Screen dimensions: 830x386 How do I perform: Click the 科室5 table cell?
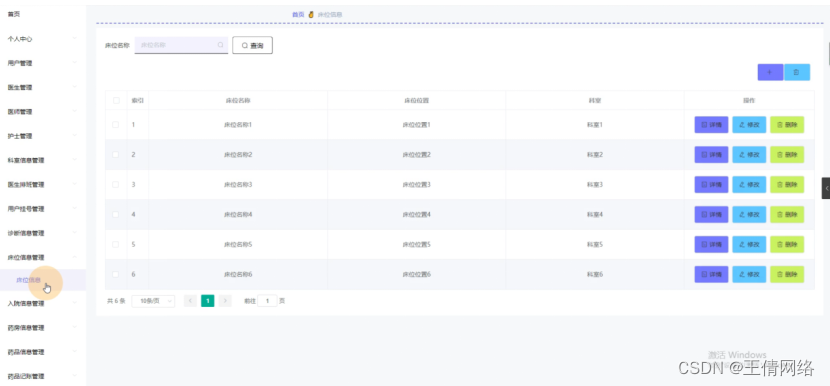click(x=595, y=244)
